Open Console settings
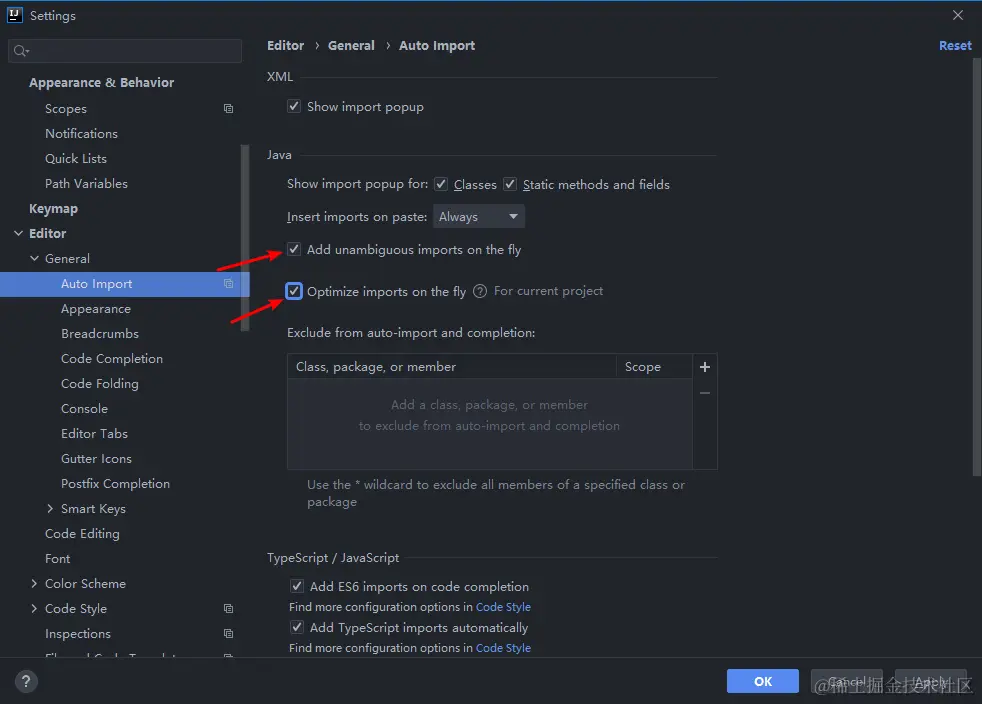Image resolution: width=982 pixels, height=704 pixels. pos(85,409)
